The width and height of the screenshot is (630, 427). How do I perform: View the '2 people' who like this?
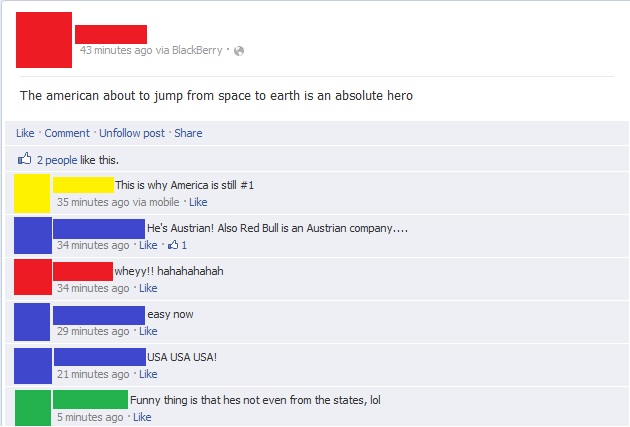tap(57, 160)
